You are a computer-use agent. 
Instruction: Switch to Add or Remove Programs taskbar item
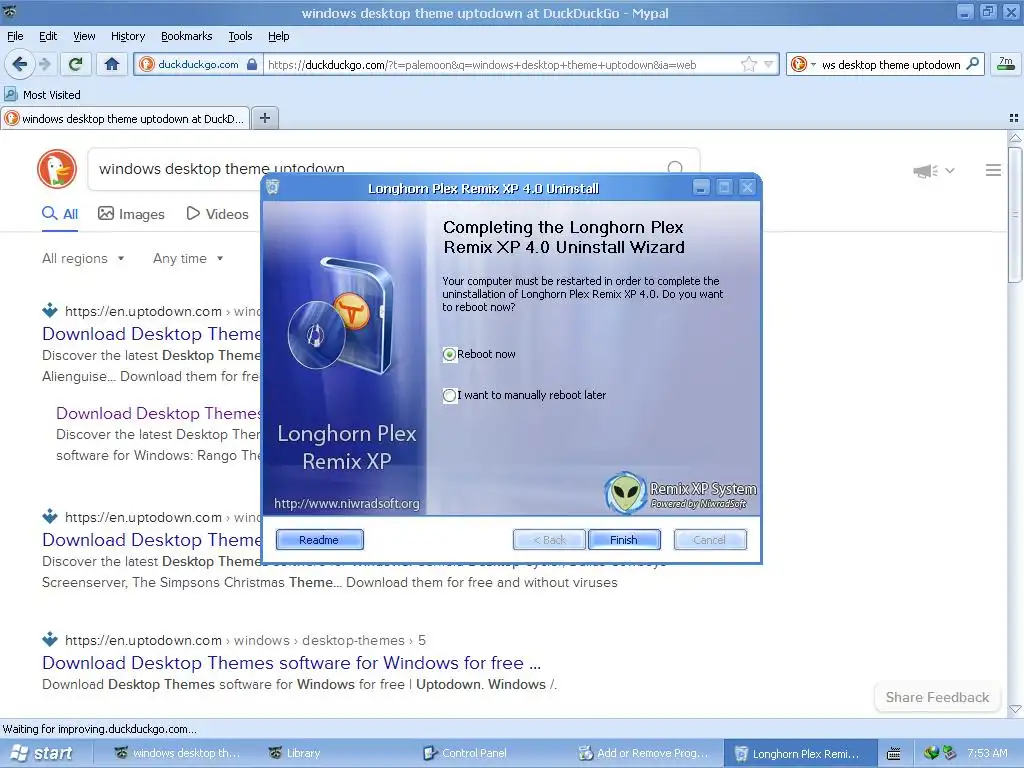tap(644, 753)
